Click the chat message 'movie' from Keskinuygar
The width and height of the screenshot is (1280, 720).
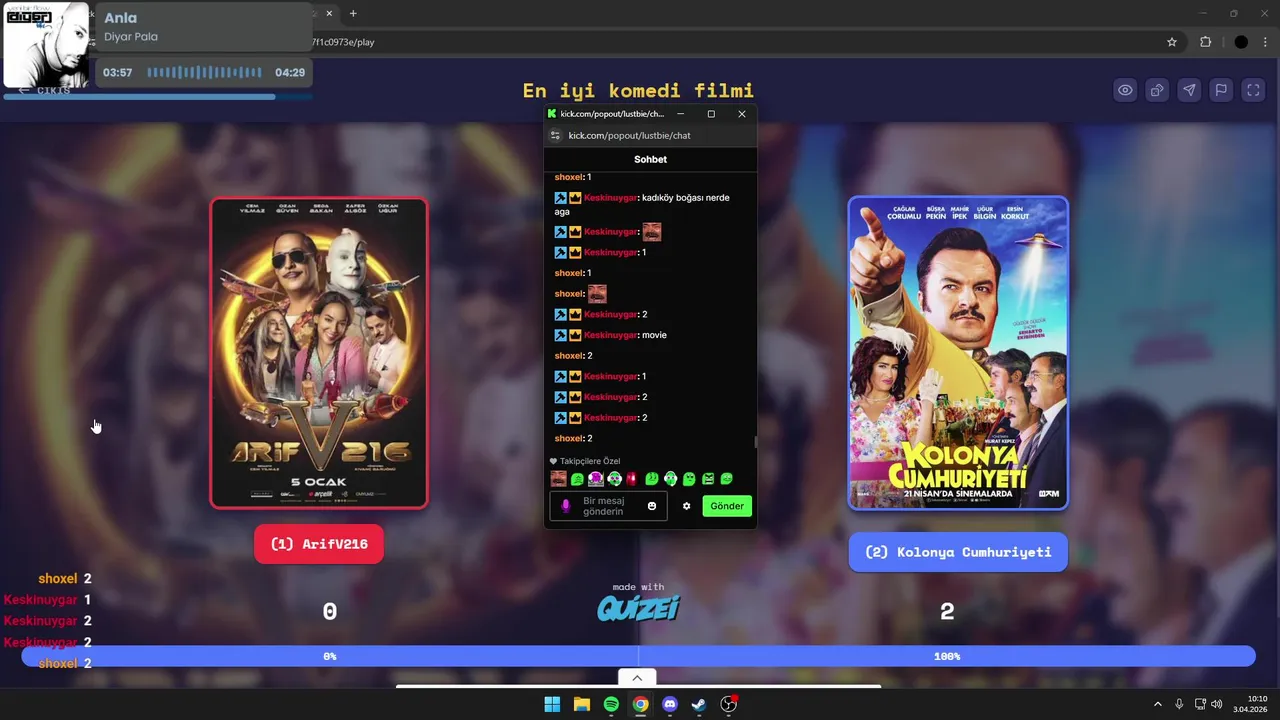[654, 335]
